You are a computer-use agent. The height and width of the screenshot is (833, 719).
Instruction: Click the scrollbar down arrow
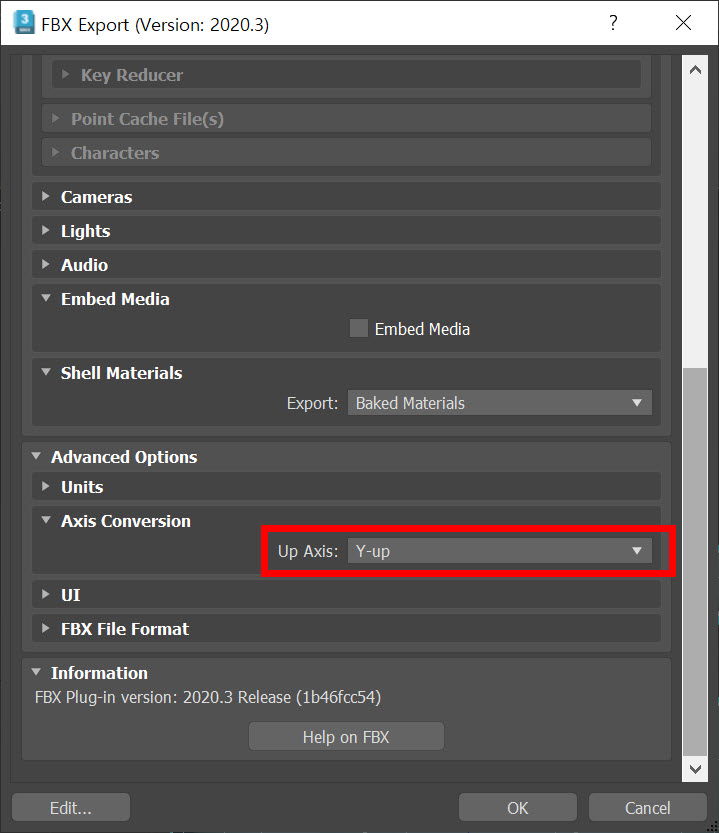(x=695, y=769)
